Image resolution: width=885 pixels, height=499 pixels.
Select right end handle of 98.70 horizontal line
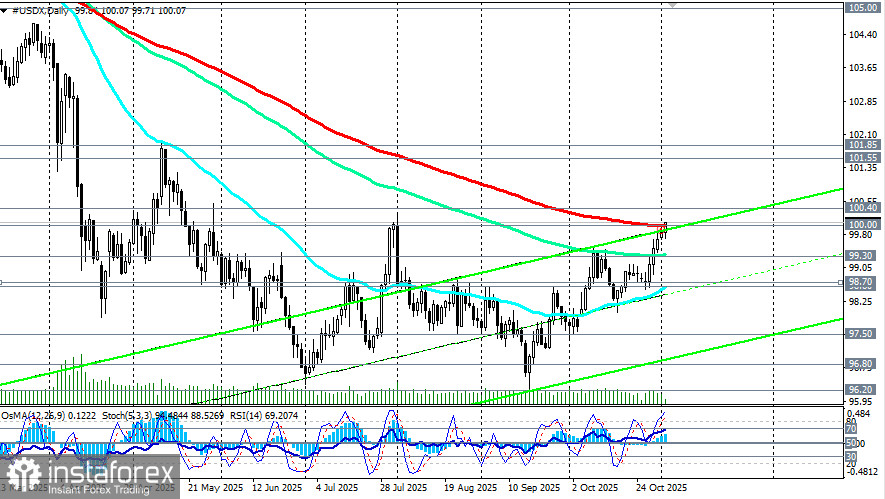point(840,282)
